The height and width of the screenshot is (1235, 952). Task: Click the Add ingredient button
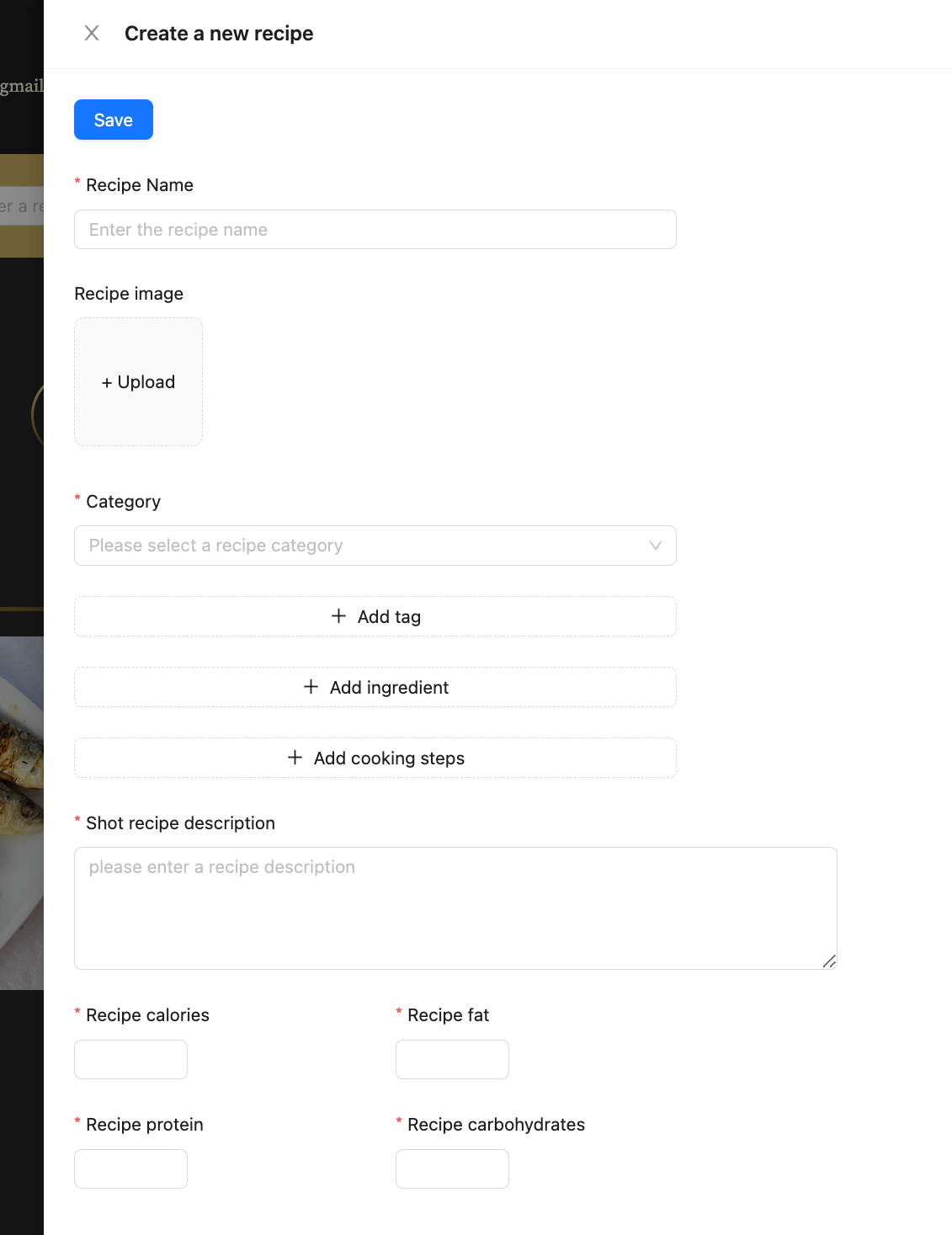(x=375, y=687)
